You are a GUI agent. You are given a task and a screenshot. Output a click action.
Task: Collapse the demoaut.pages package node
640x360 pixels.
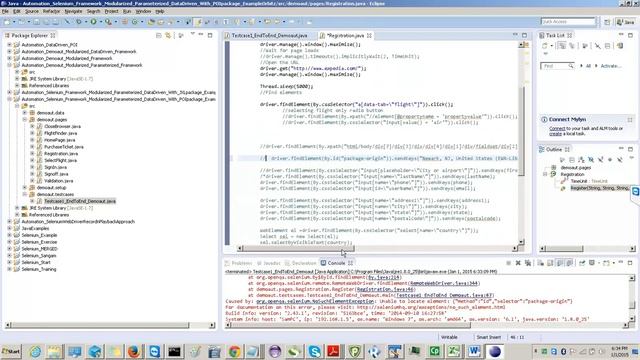tap(24, 120)
